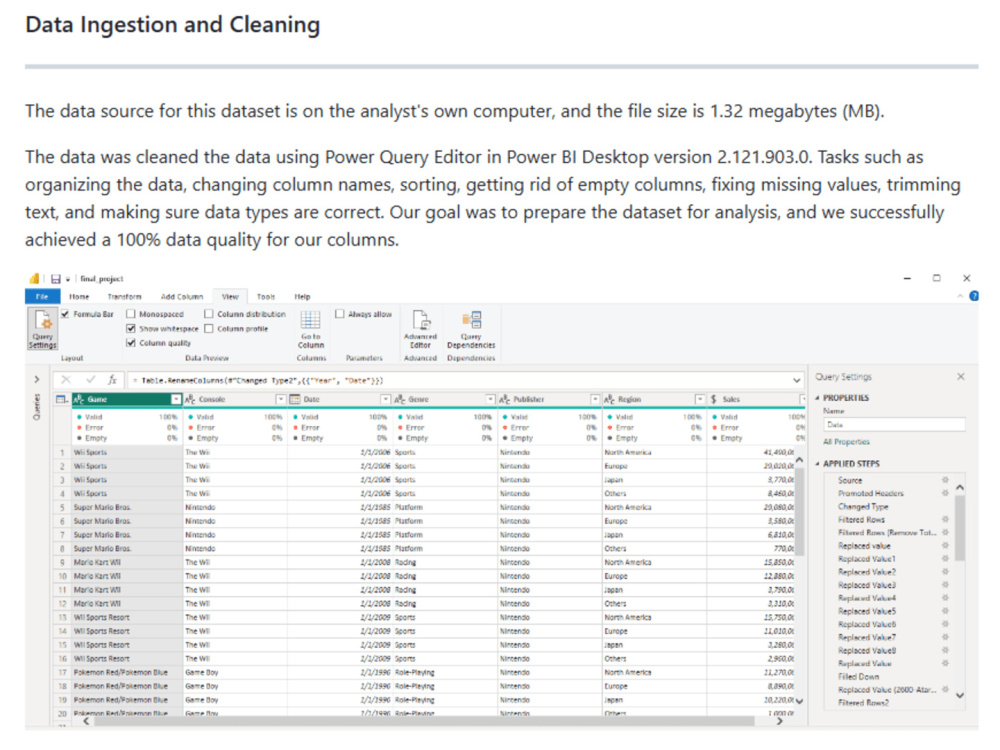This screenshot has width=1000, height=750.
Task: Close the Query Settings pane
Action: 960,377
